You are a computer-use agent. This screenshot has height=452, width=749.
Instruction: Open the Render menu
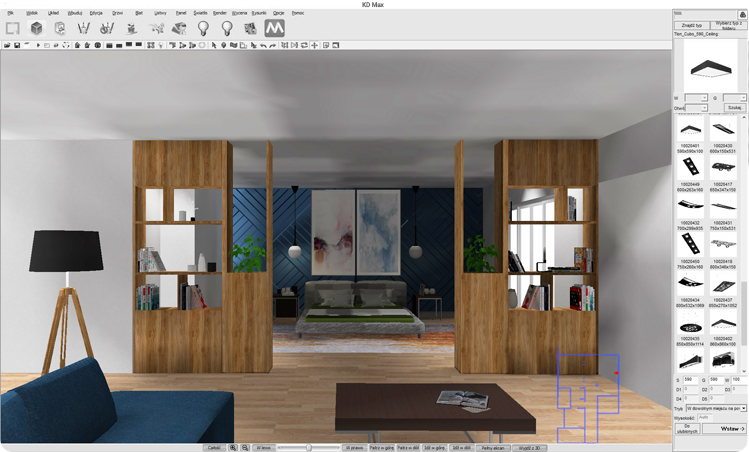pyautogui.click(x=219, y=13)
